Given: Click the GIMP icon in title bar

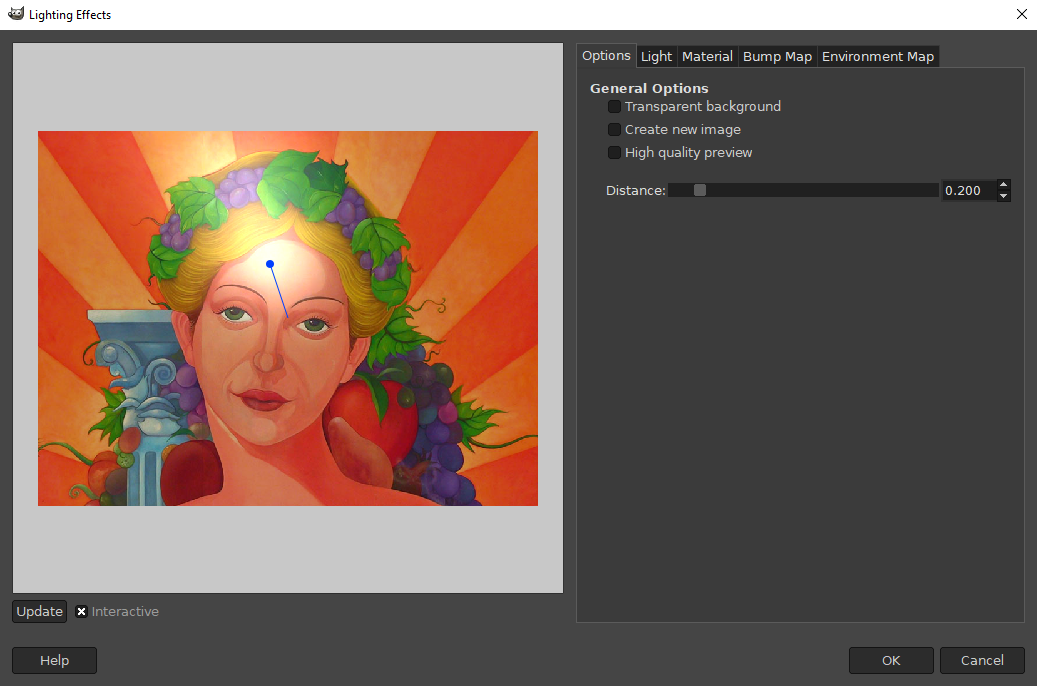Looking at the screenshot, I should 16,14.
